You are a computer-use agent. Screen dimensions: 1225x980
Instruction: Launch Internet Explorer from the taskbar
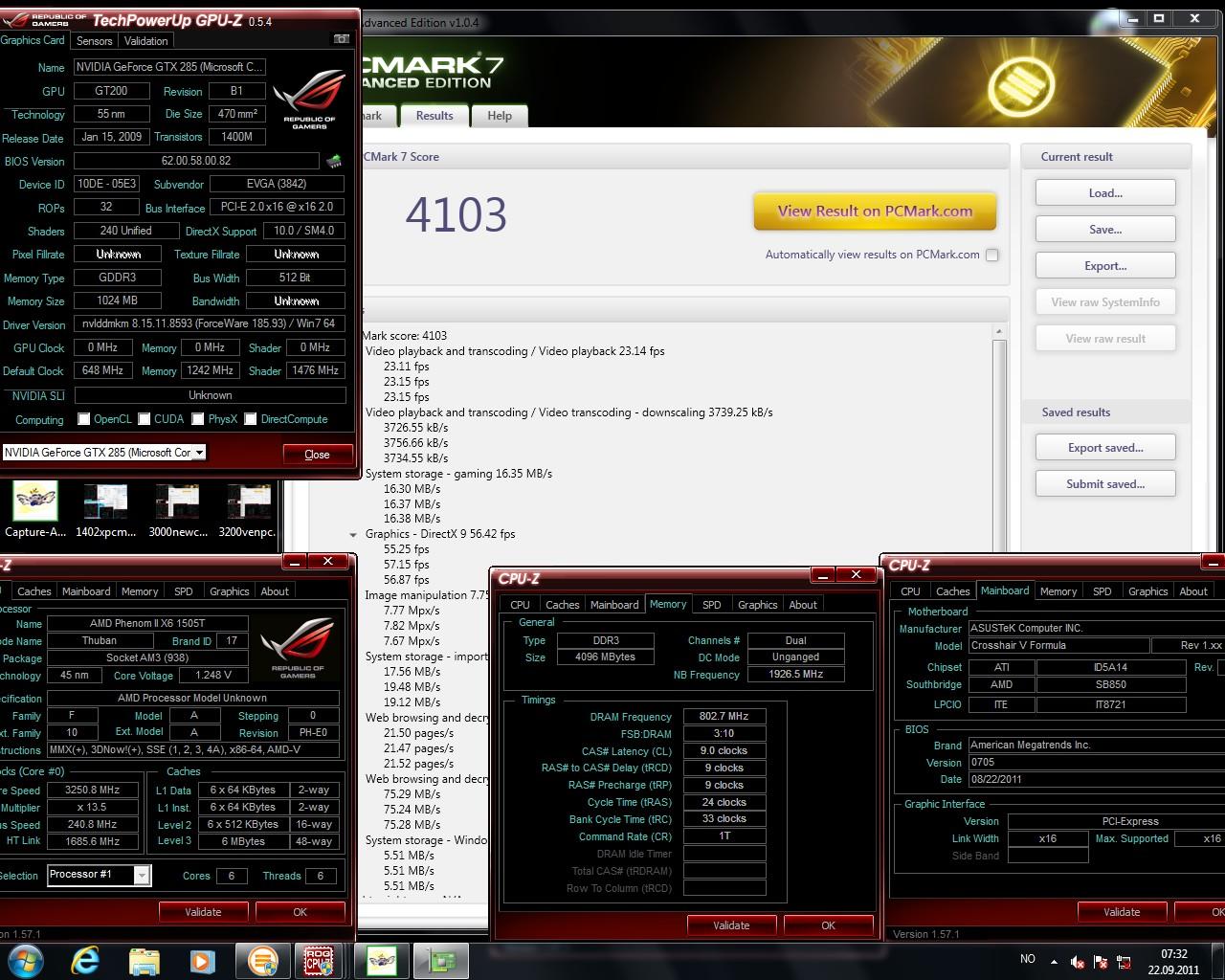(85, 961)
